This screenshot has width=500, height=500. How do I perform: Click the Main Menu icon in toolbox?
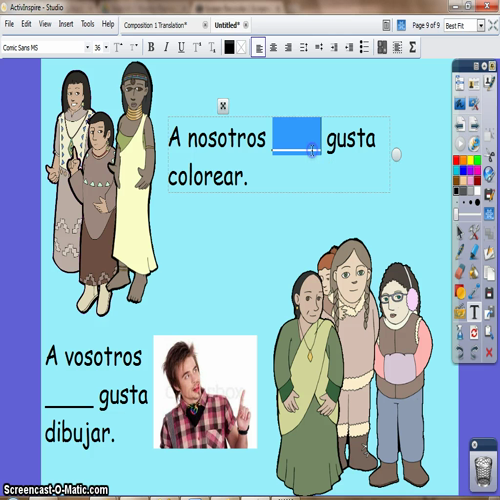(x=460, y=83)
